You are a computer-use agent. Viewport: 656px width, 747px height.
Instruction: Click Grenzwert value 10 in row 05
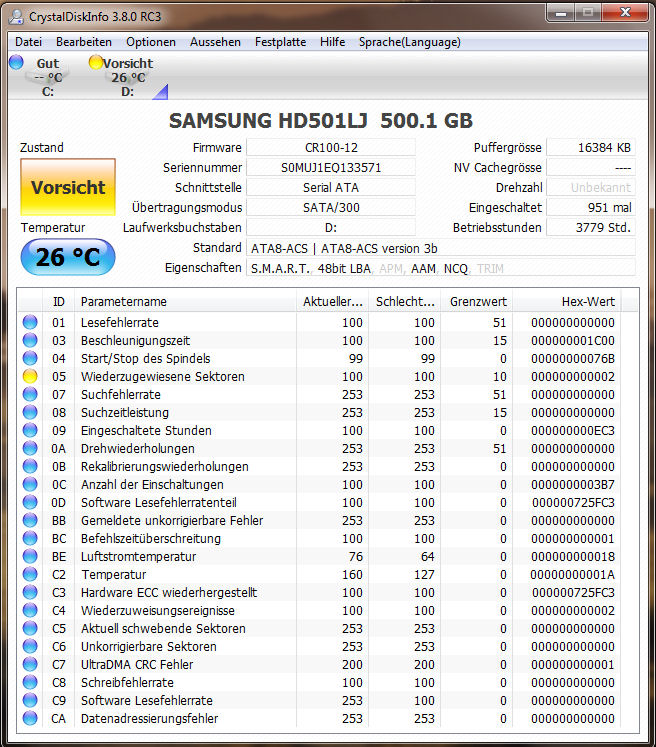(x=499, y=376)
